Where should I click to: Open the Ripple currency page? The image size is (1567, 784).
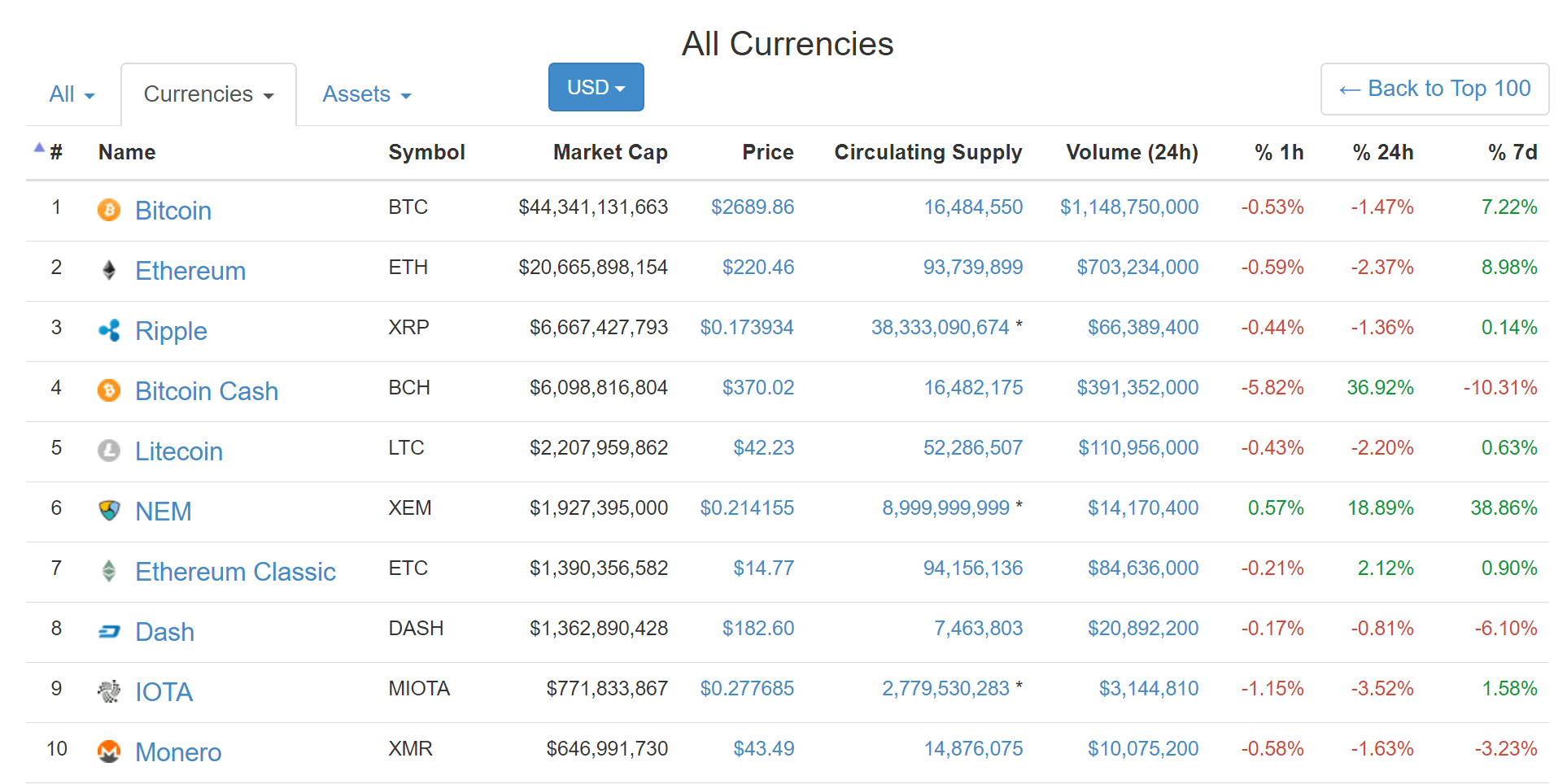(x=171, y=331)
